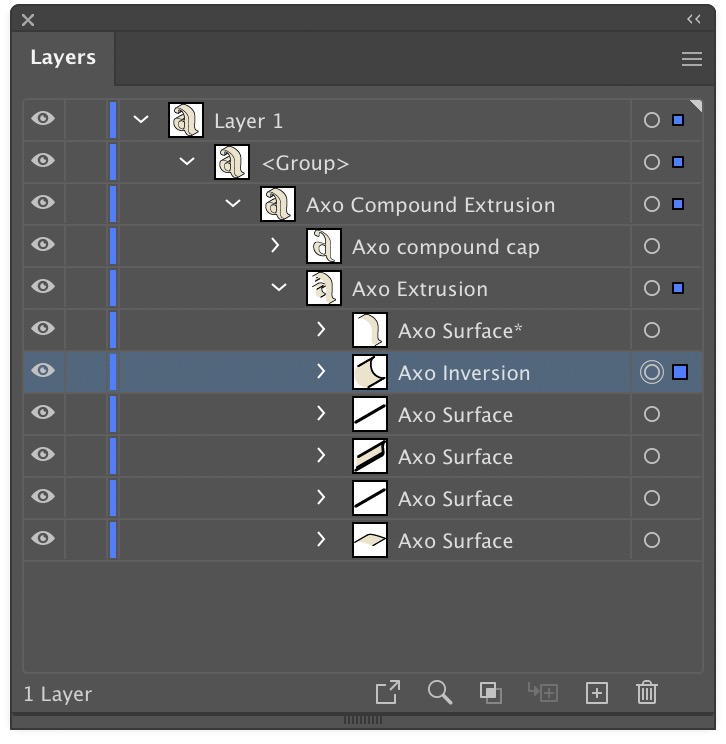This screenshot has height=744, width=726.
Task: Click the Collect for Export icon
Action: click(x=388, y=692)
